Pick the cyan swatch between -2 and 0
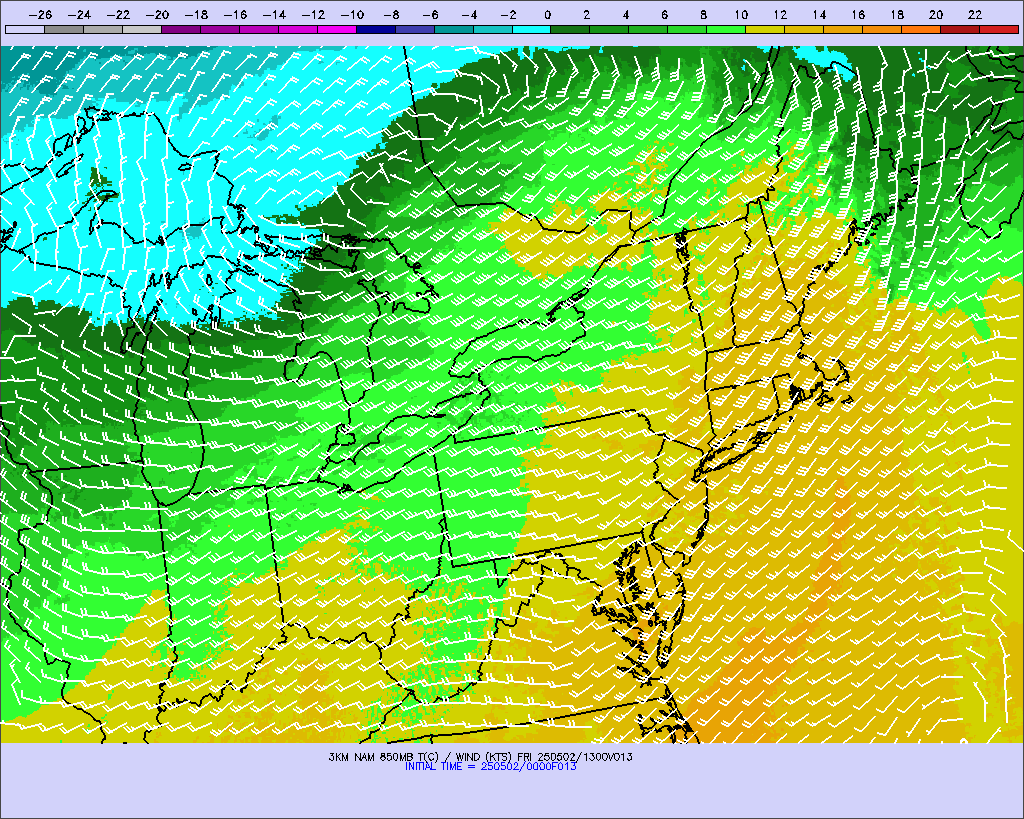Viewport: 1024px width, 819px height. tap(532, 29)
